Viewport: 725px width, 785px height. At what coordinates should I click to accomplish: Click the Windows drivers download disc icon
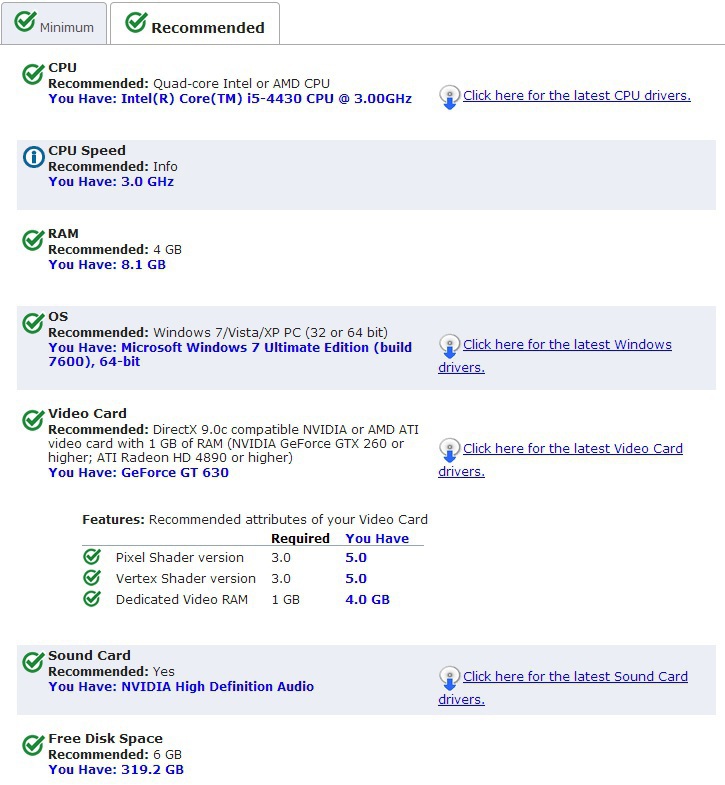coord(449,346)
